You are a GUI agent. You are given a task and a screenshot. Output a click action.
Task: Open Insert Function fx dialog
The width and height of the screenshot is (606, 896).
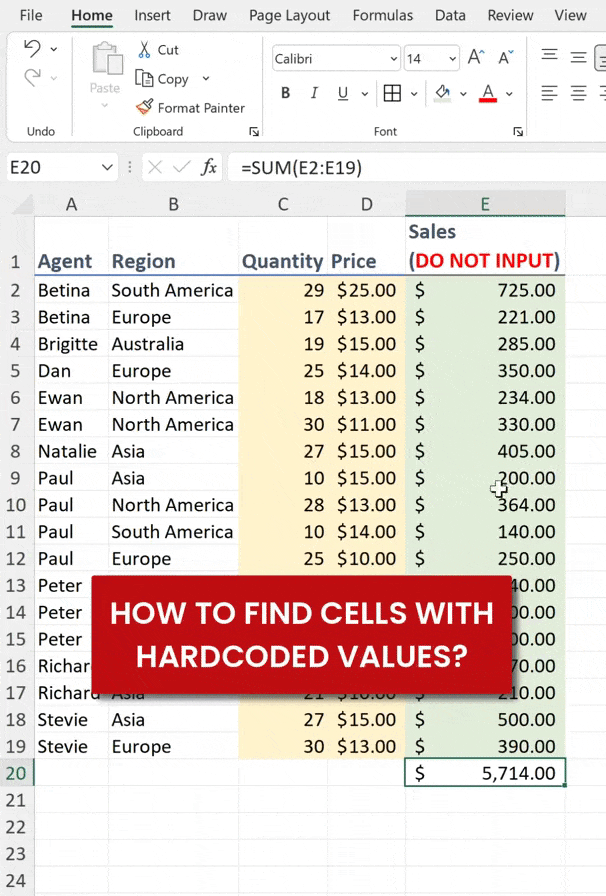209,167
